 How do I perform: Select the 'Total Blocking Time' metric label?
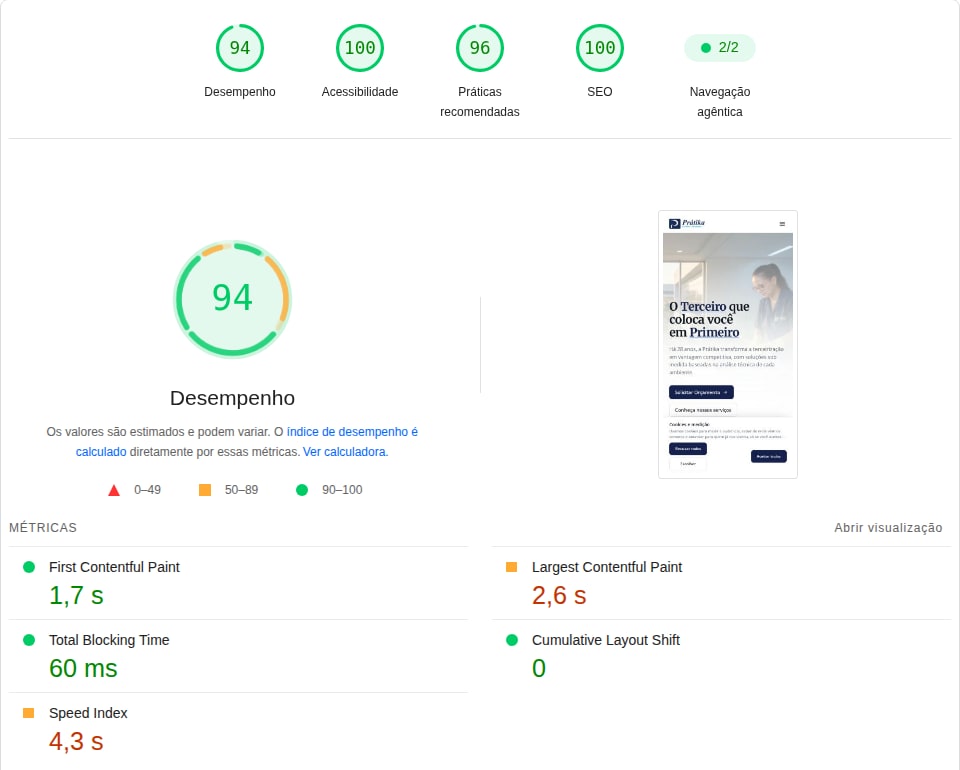[109, 640]
